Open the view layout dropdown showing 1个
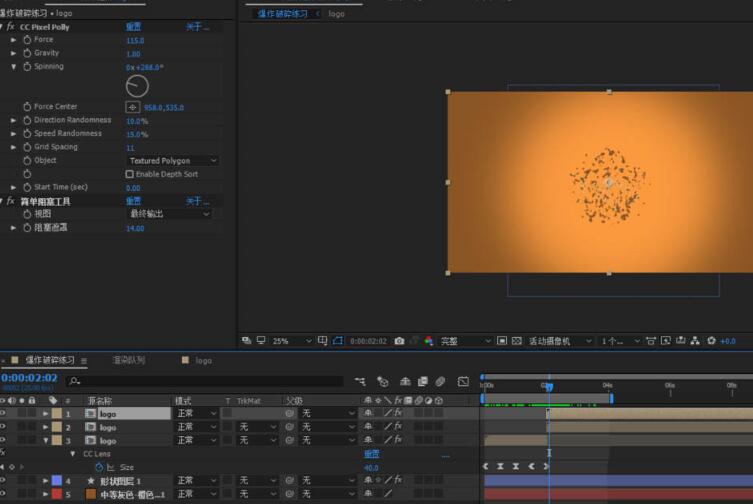753x504 pixels. (620, 341)
